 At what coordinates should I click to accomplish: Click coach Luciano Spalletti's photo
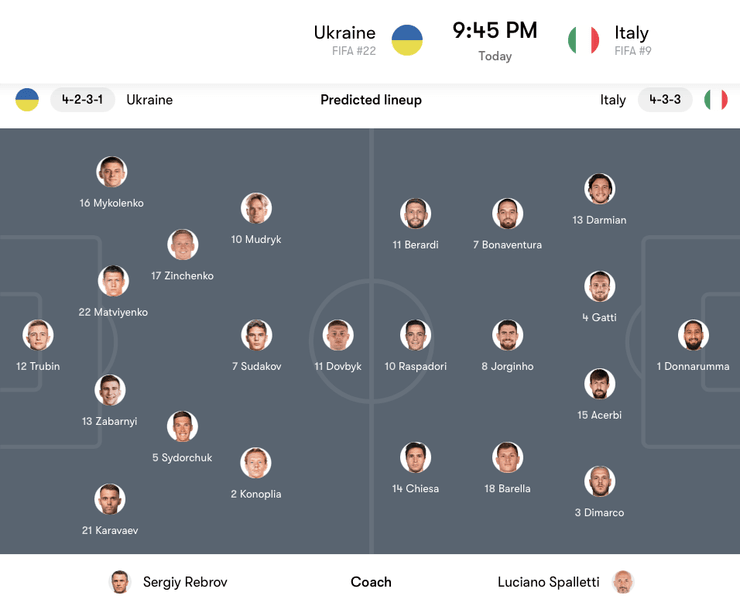(x=622, y=582)
